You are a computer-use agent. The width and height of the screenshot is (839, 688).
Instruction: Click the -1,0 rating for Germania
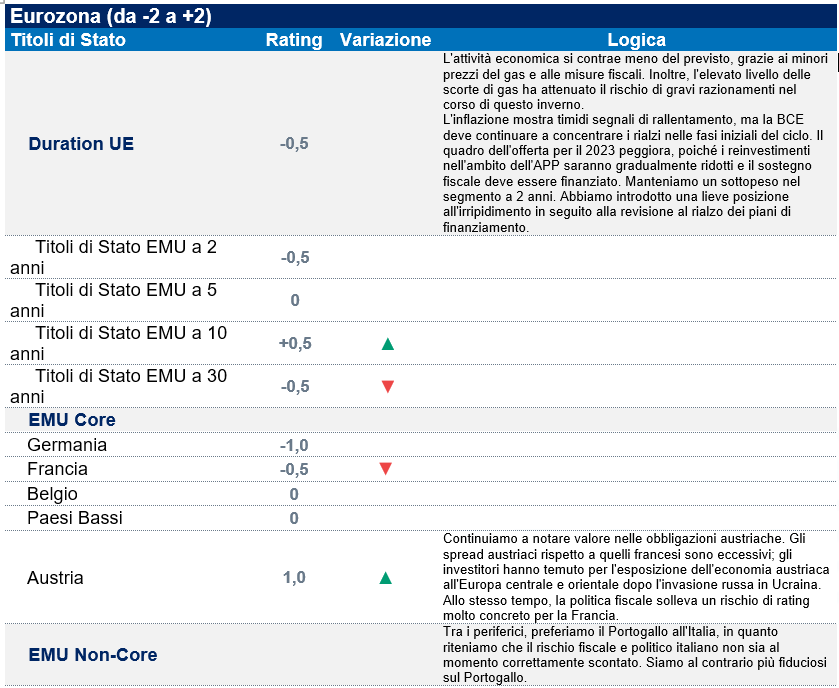click(294, 445)
